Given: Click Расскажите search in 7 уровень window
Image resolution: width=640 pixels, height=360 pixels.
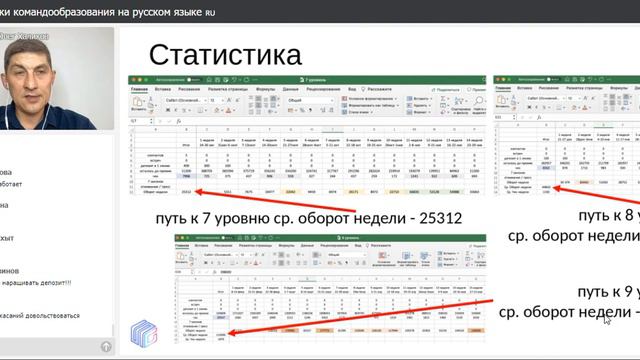Looking at the screenshot, I should click(x=376, y=89).
